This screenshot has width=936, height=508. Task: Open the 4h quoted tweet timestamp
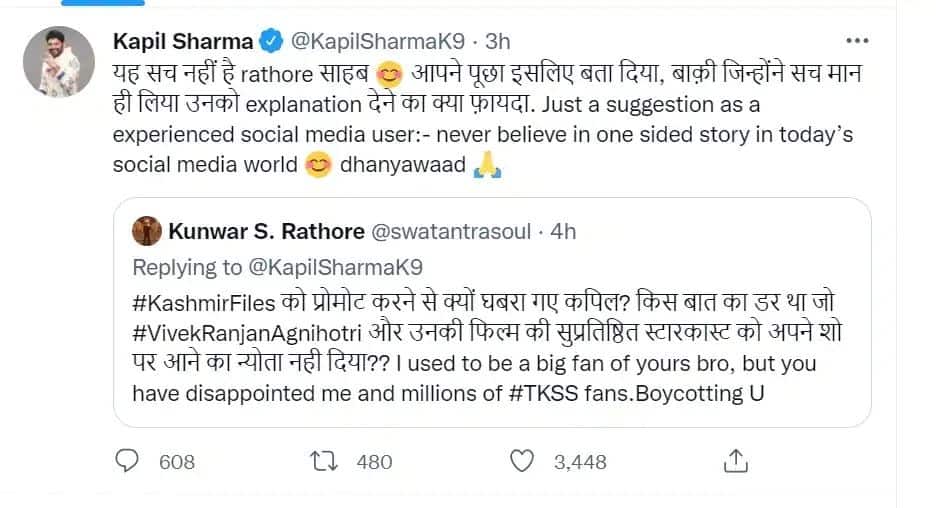(563, 232)
